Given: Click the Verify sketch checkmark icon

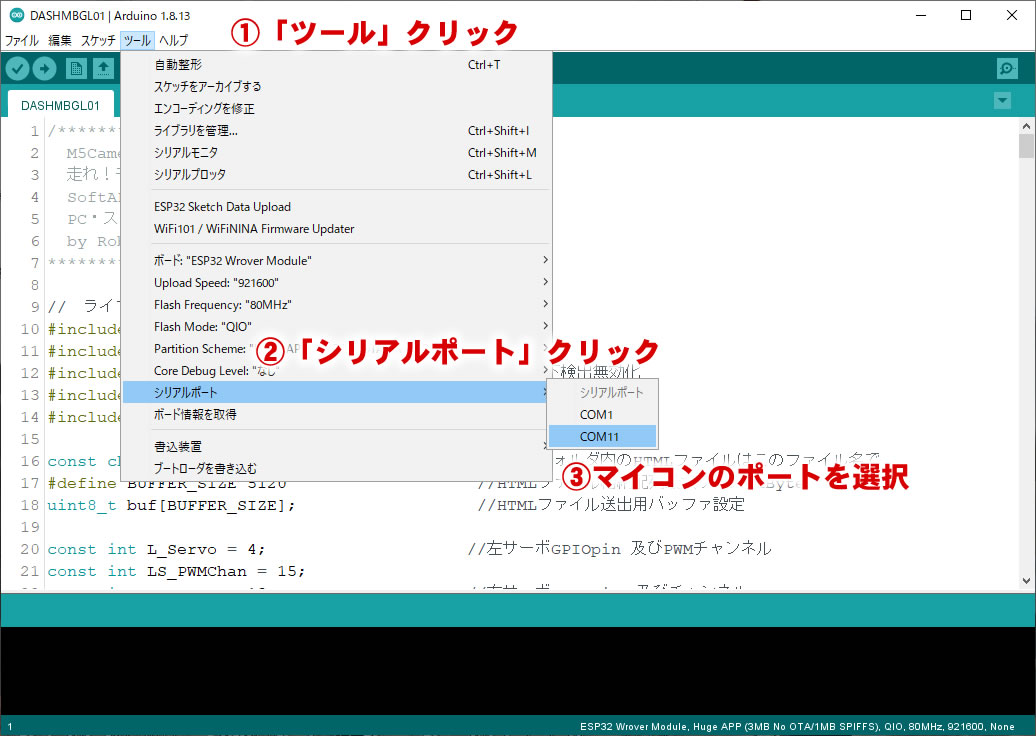Looking at the screenshot, I should (17, 68).
